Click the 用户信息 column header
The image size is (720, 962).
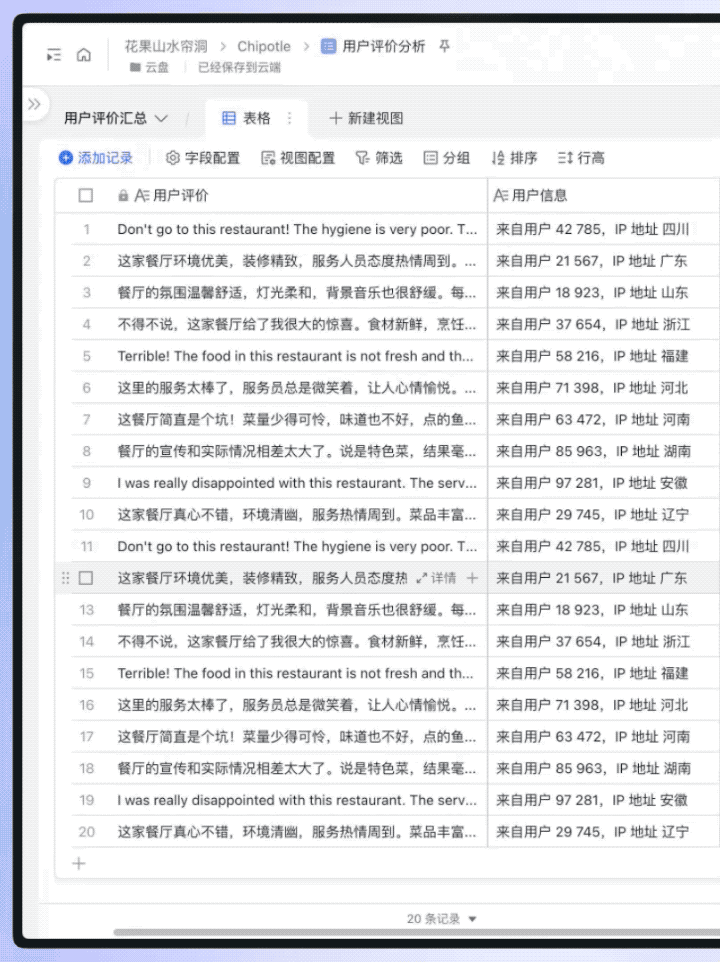pos(604,196)
